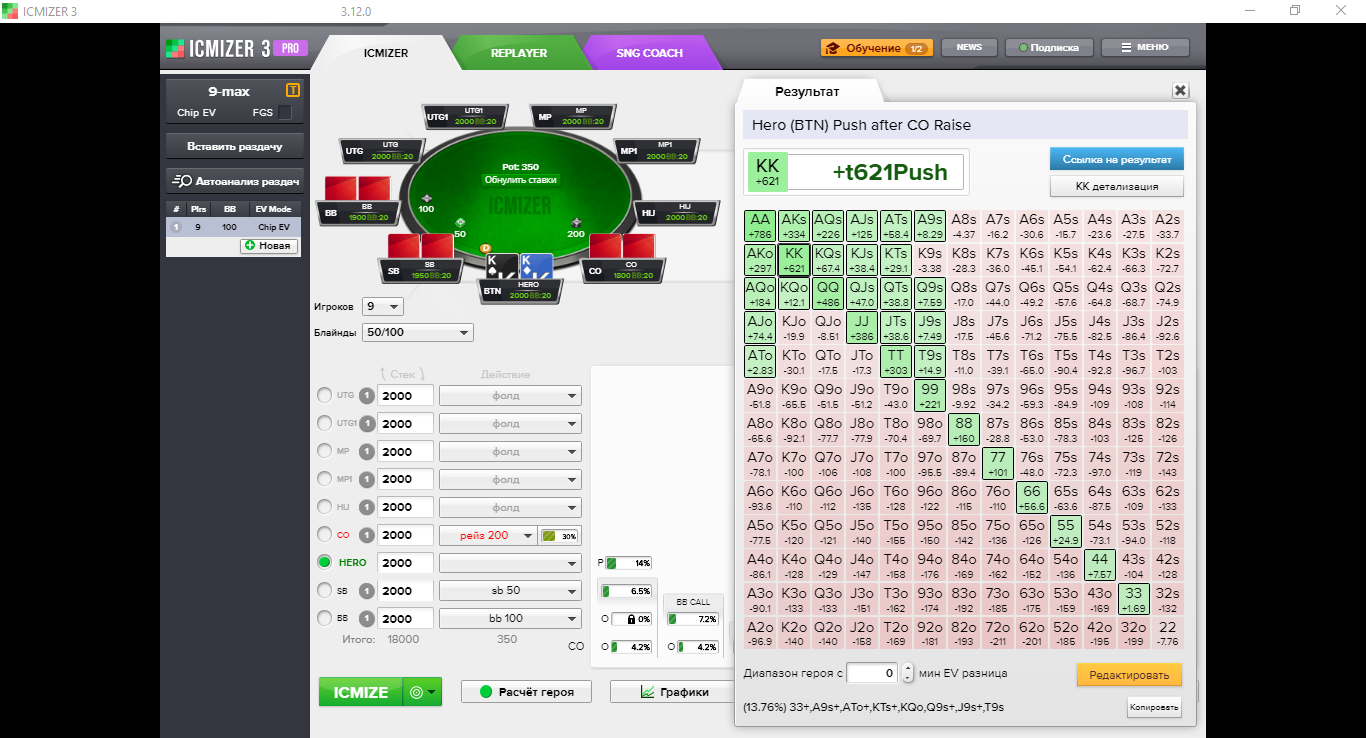This screenshot has width=1366, height=738.
Task: Open the bb 100 action dropdown
Action: tap(510, 618)
